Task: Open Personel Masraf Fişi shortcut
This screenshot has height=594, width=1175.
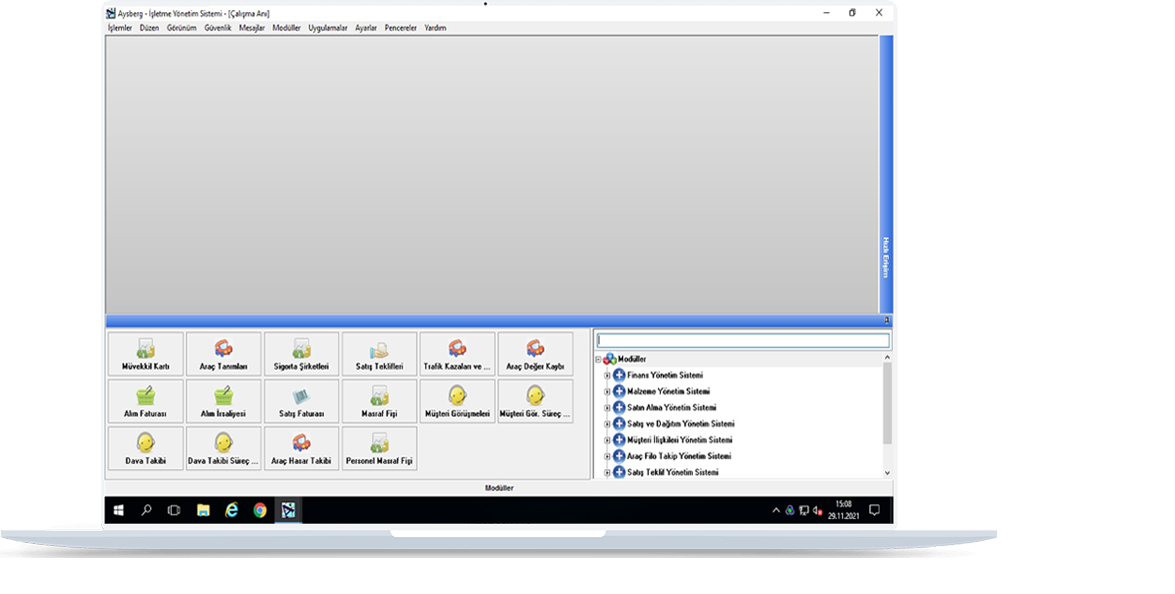Action: click(x=379, y=448)
